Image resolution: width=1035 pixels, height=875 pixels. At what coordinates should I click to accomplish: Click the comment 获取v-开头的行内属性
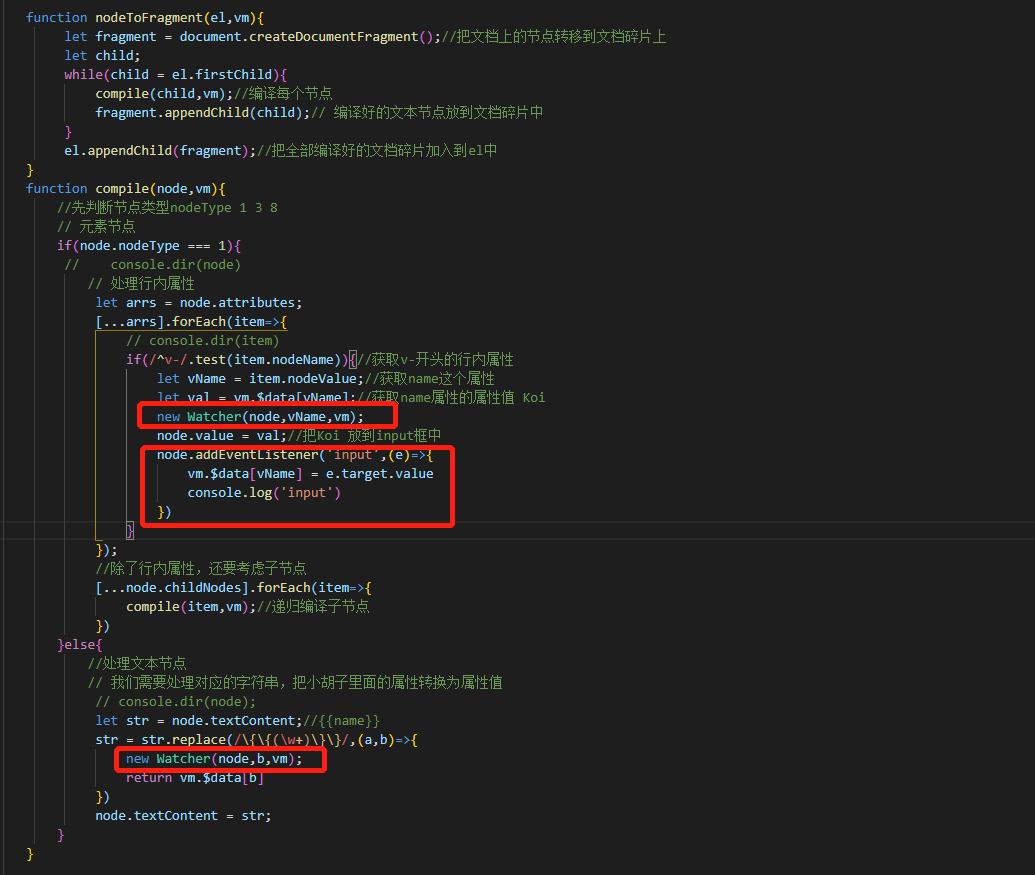coord(435,360)
